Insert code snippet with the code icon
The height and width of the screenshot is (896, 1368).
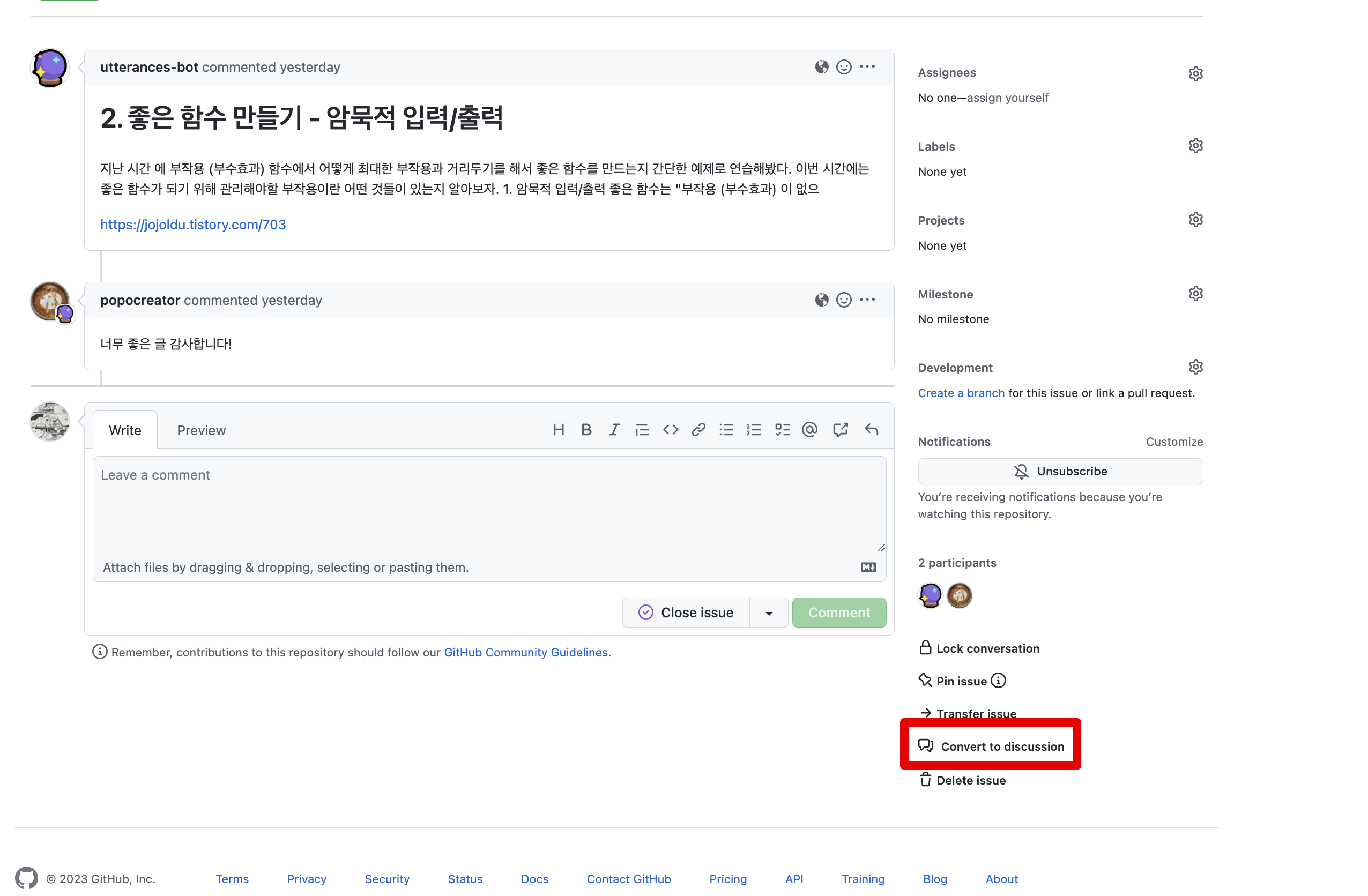pos(670,430)
